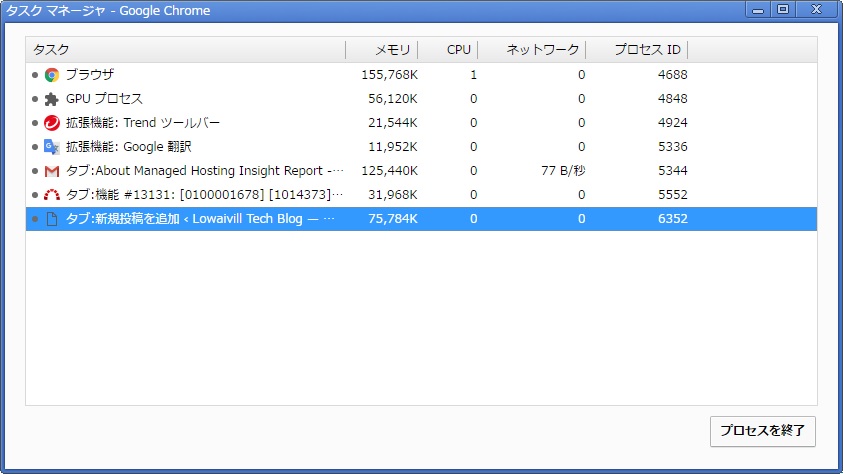The image size is (843, 474).
Task: Sort by the CPU column header
Action: pyautogui.click(x=448, y=50)
